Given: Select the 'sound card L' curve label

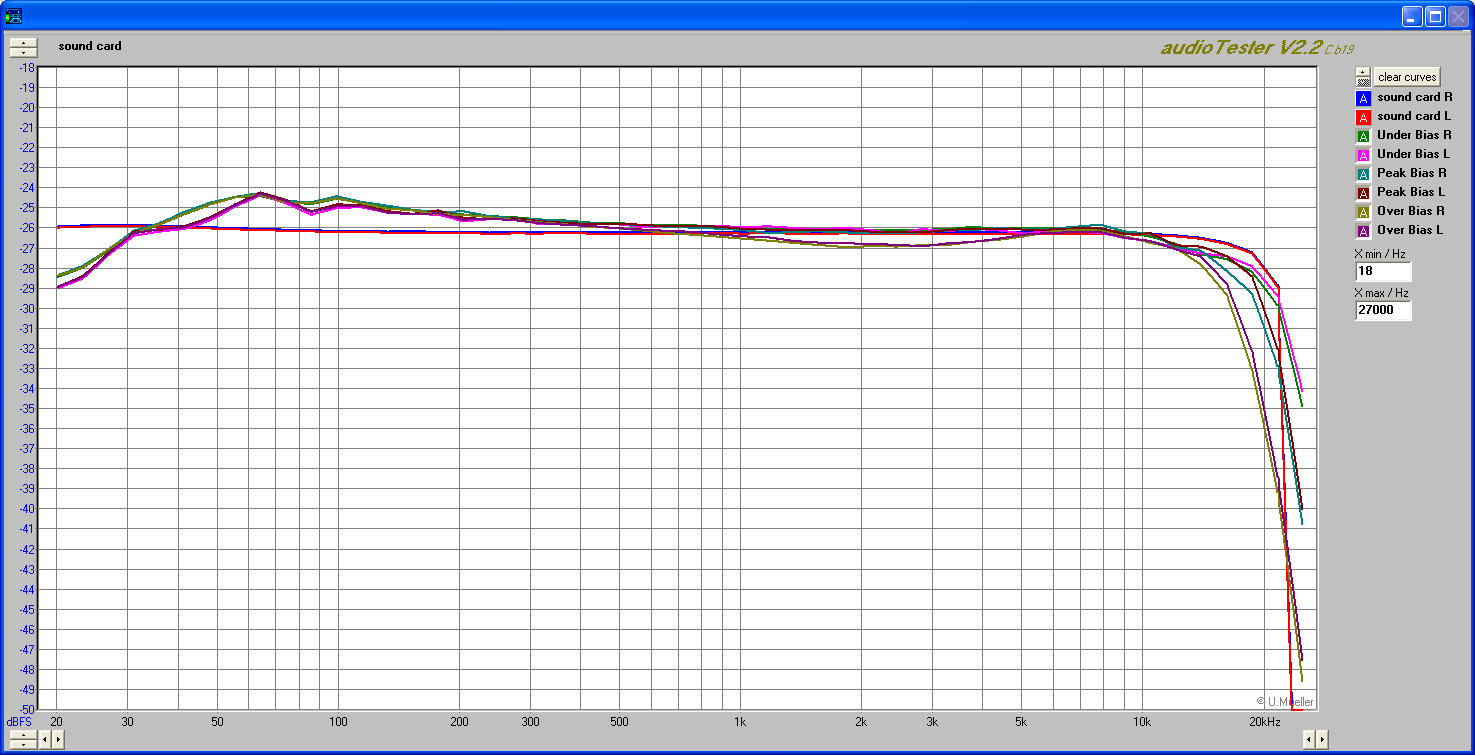Looking at the screenshot, I should coord(1414,116).
